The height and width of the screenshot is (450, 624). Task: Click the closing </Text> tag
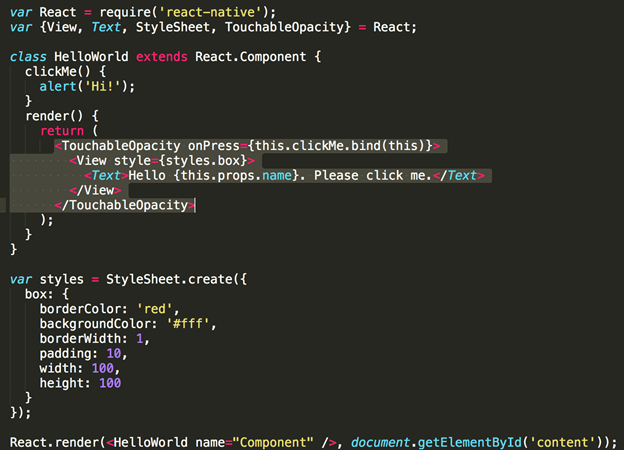coord(458,175)
